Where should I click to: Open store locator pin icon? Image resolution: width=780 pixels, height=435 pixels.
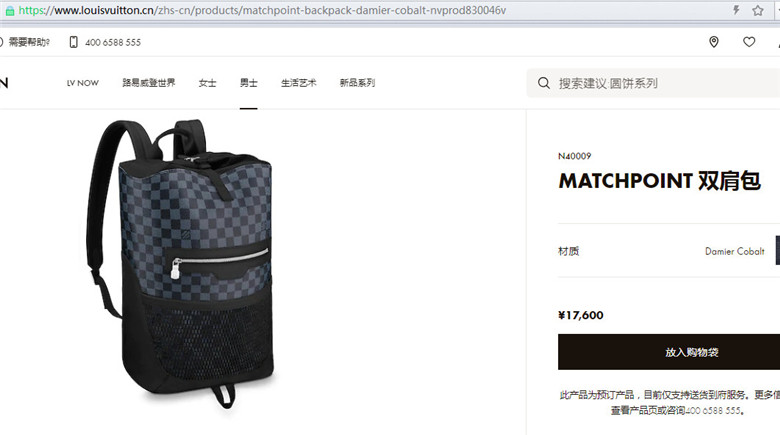(714, 42)
